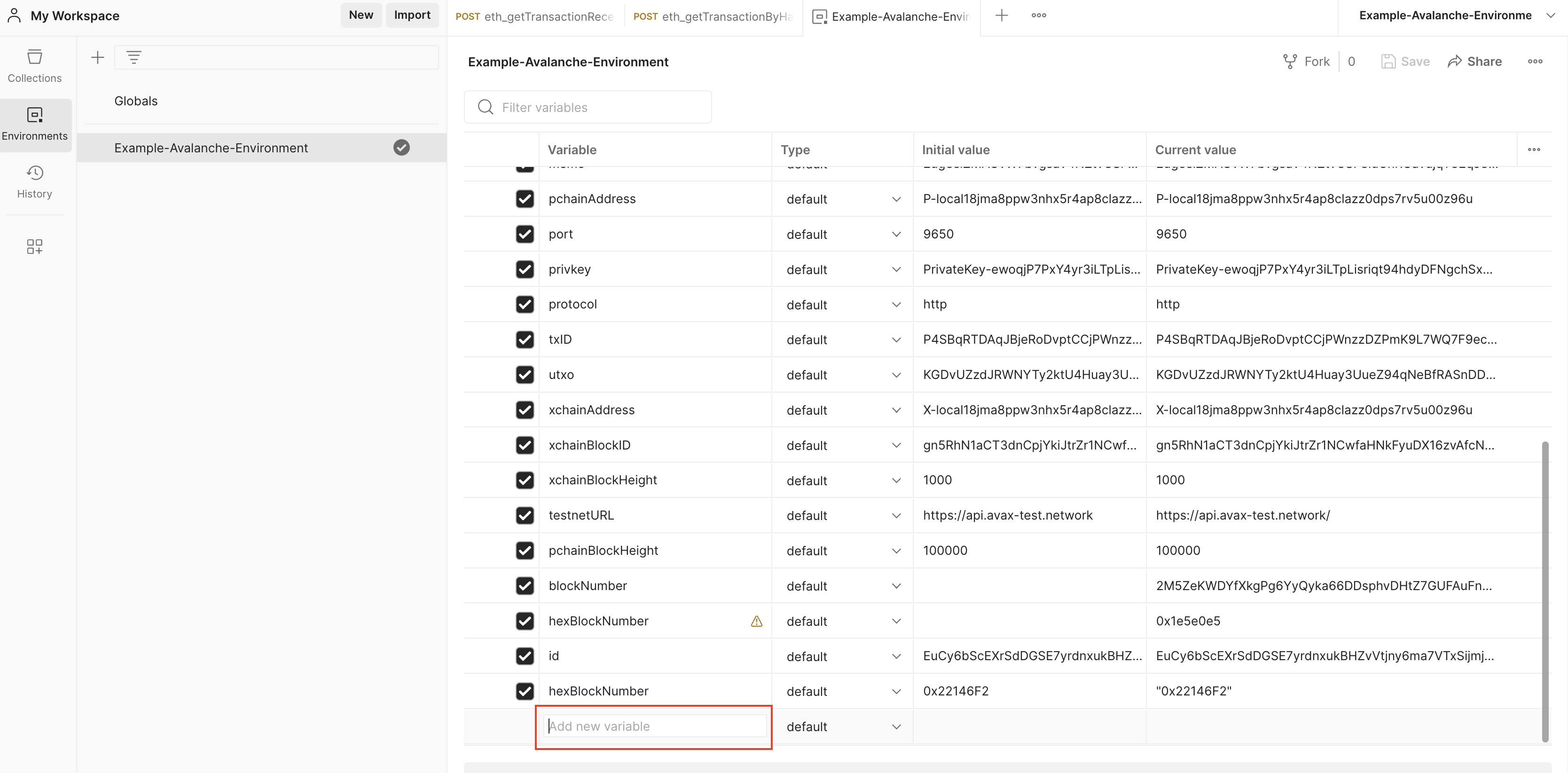Viewport: 1568px width, 773px height.
Task: Click the configure workspace sidebar icon
Action: point(35,246)
